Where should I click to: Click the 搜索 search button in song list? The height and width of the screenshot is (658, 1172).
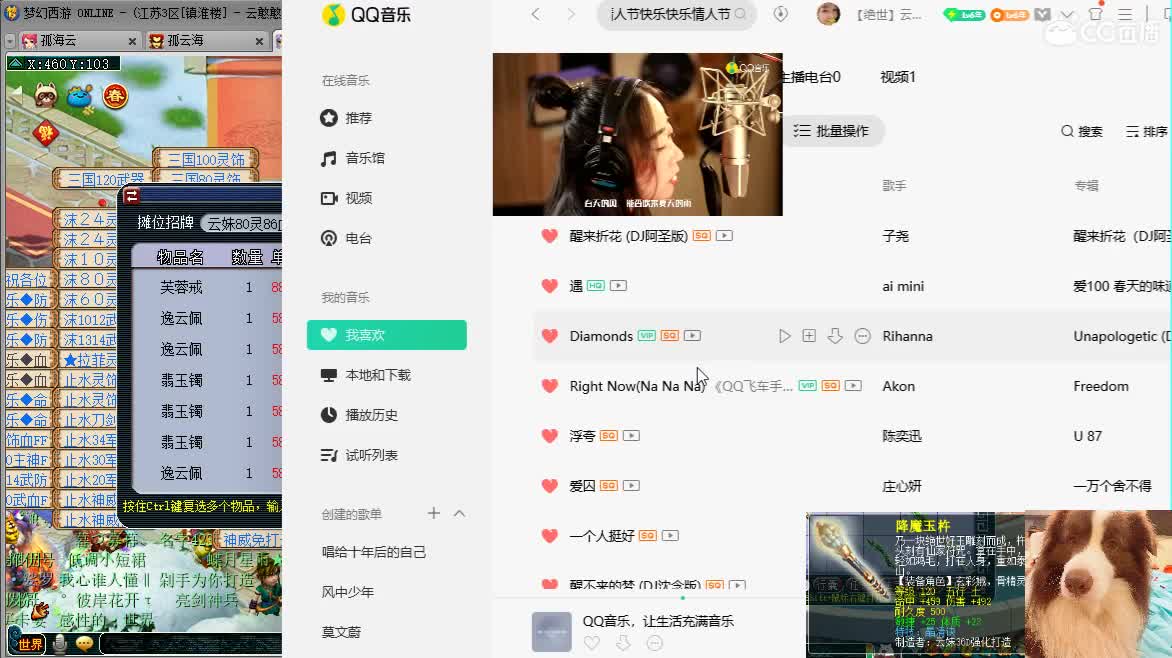pyautogui.click(x=1082, y=132)
